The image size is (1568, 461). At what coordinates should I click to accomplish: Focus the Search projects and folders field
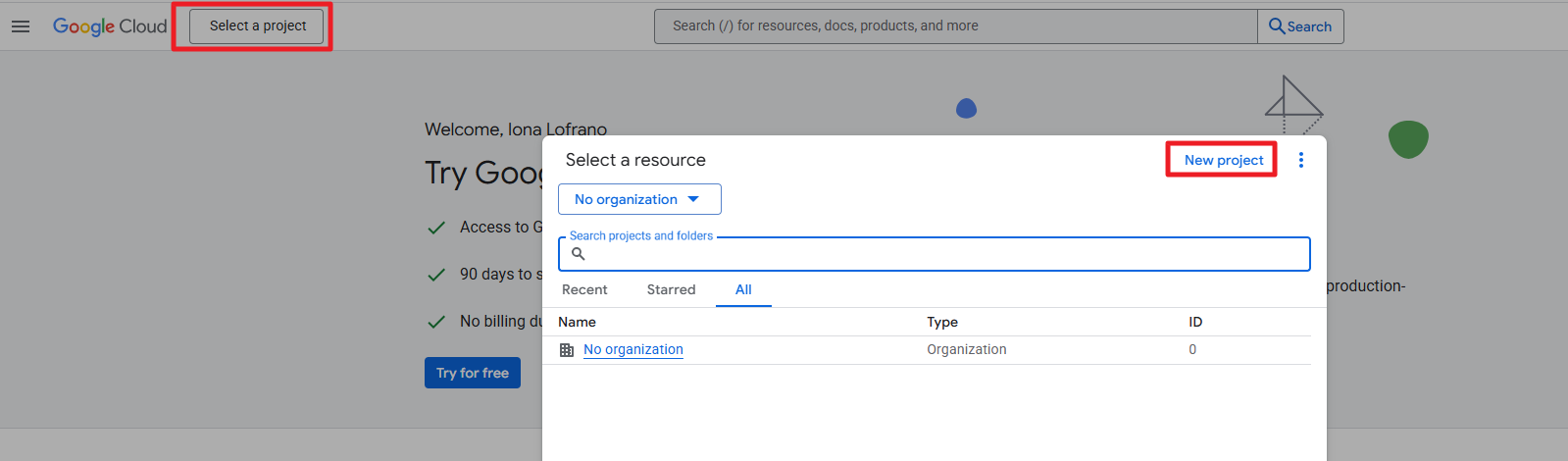click(935, 254)
